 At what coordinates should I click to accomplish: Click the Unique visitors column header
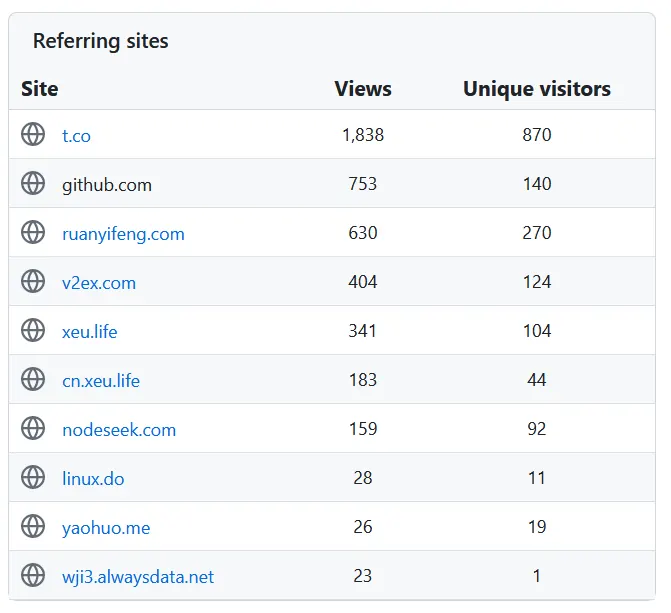(537, 89)
